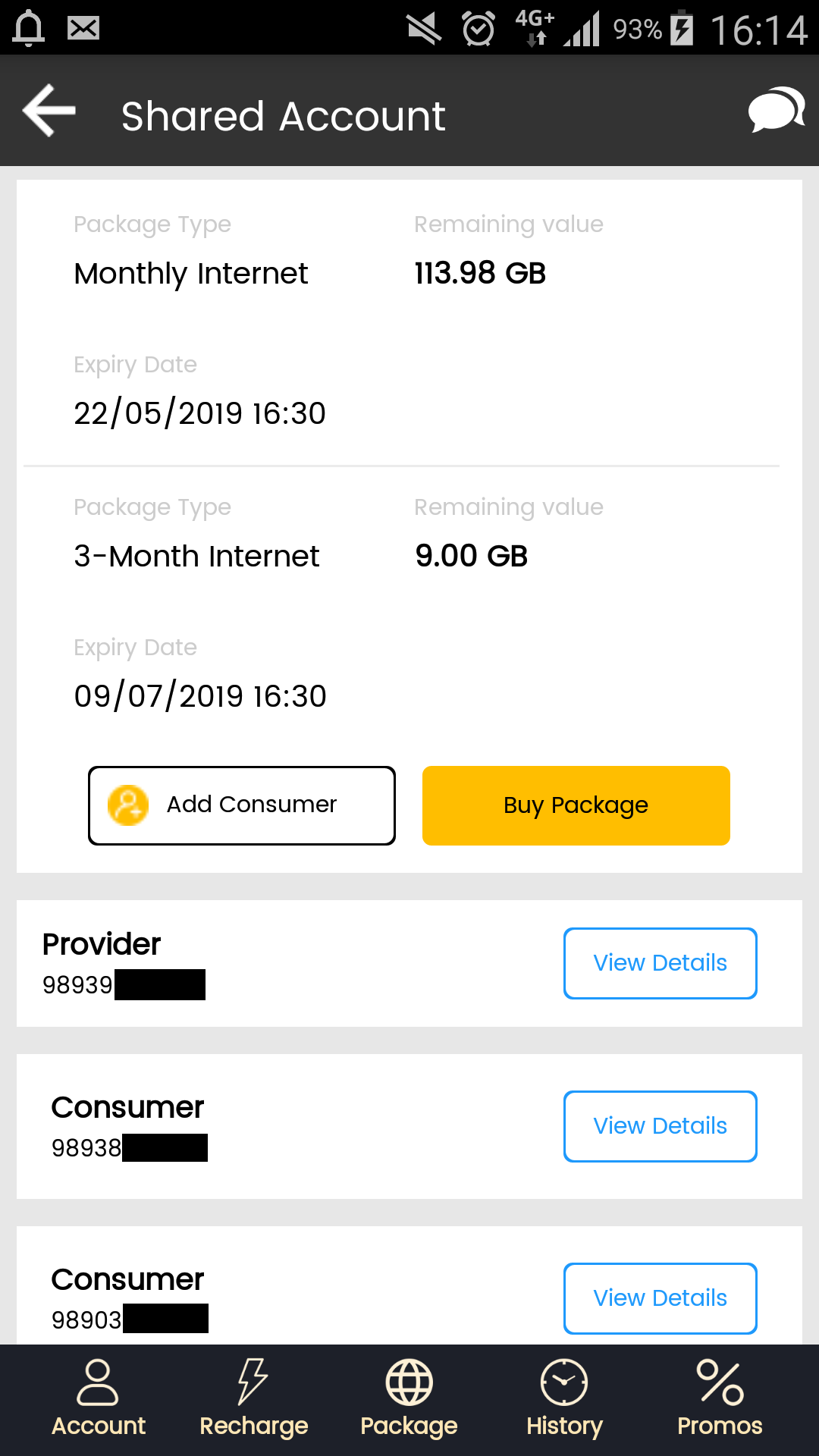Tap the alarm clock status icon
The width and height of the screenshot is (819, 1456).
tap(479, 30)
